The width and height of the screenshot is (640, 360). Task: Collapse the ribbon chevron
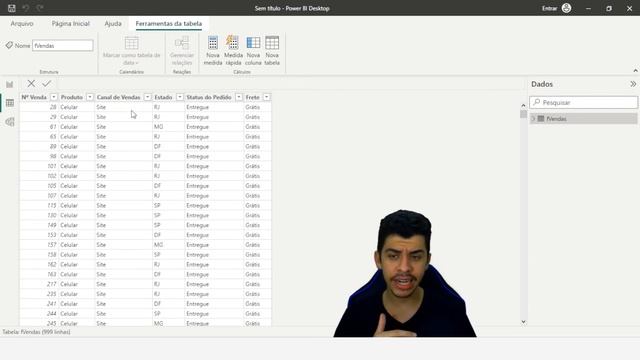click(636, 71)
